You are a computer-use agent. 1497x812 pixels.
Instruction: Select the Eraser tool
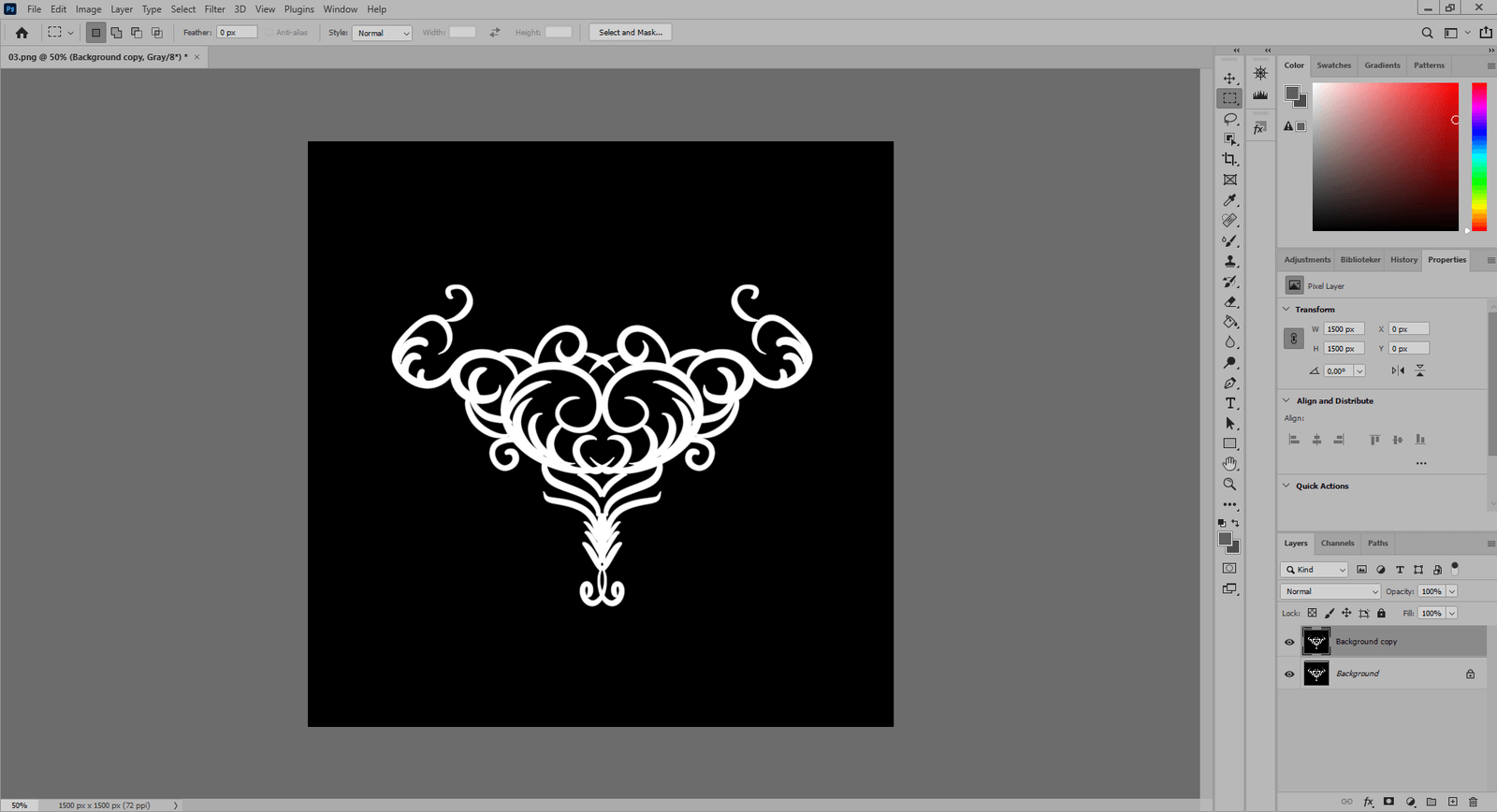[1229, 302]
